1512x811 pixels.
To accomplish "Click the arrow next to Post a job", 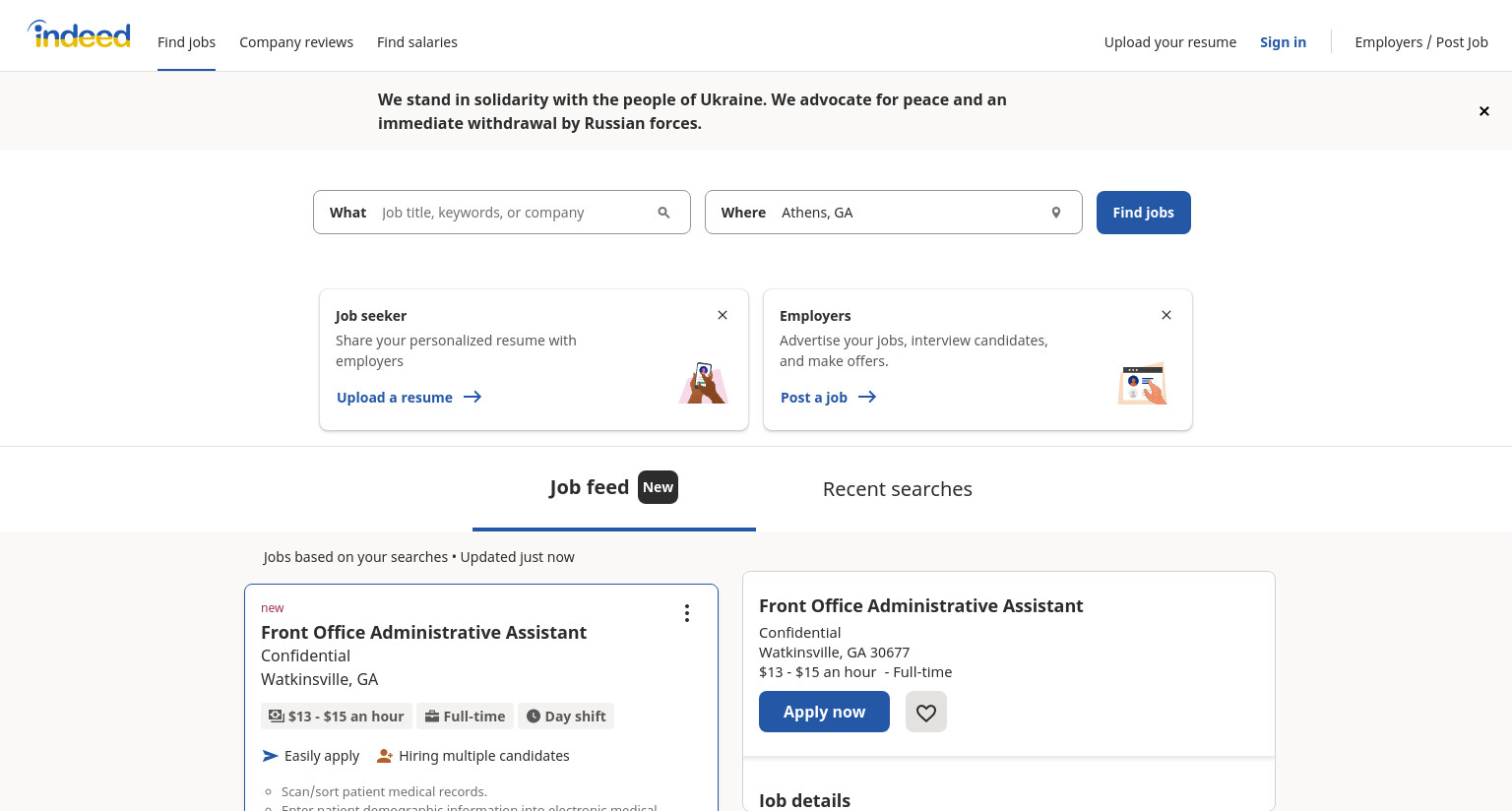I will pos(867,397).
